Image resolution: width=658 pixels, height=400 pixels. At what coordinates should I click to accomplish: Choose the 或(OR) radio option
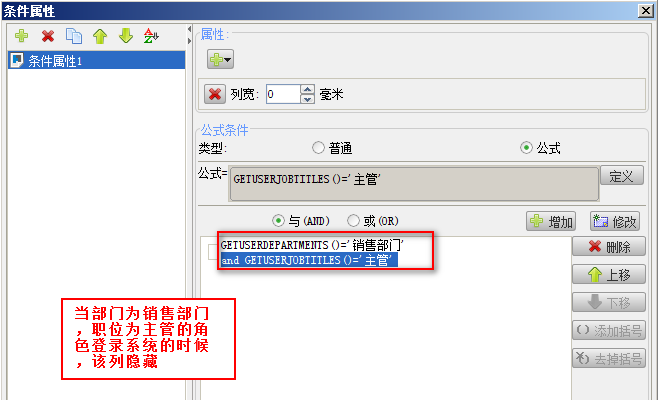click(353, 221)
